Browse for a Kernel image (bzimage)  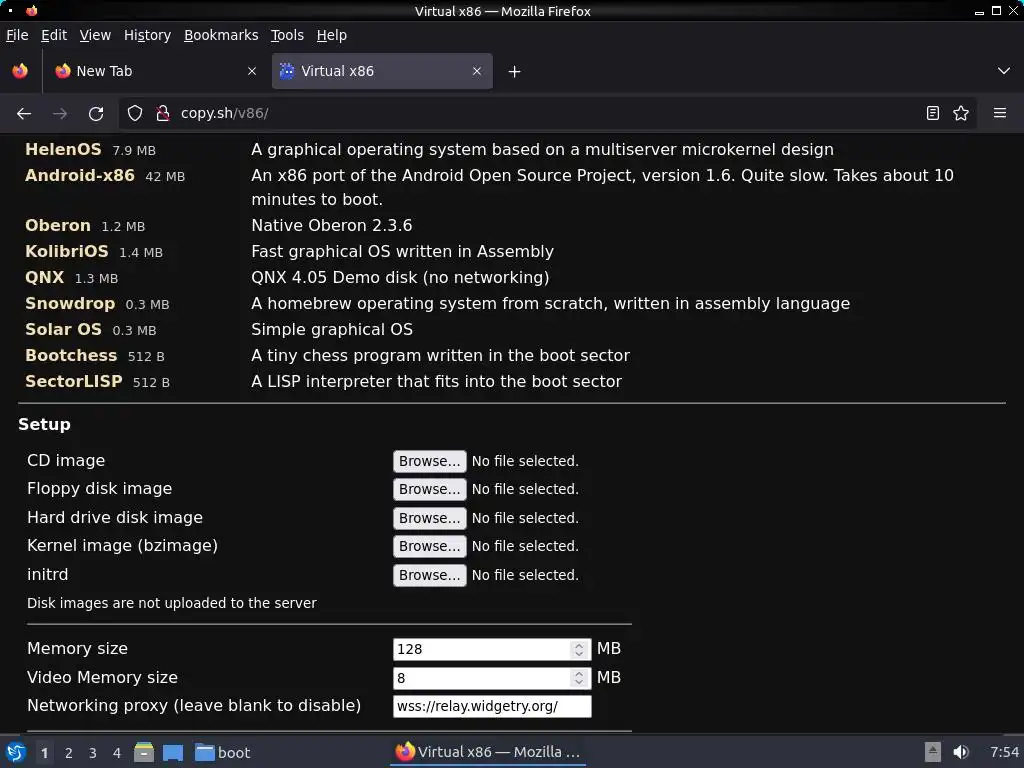click(429, 546)
